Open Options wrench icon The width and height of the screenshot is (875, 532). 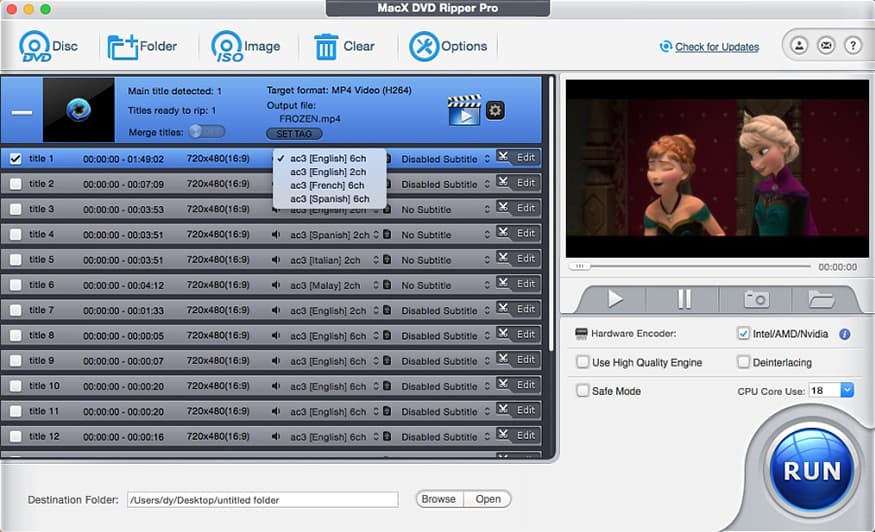(424, 47)
